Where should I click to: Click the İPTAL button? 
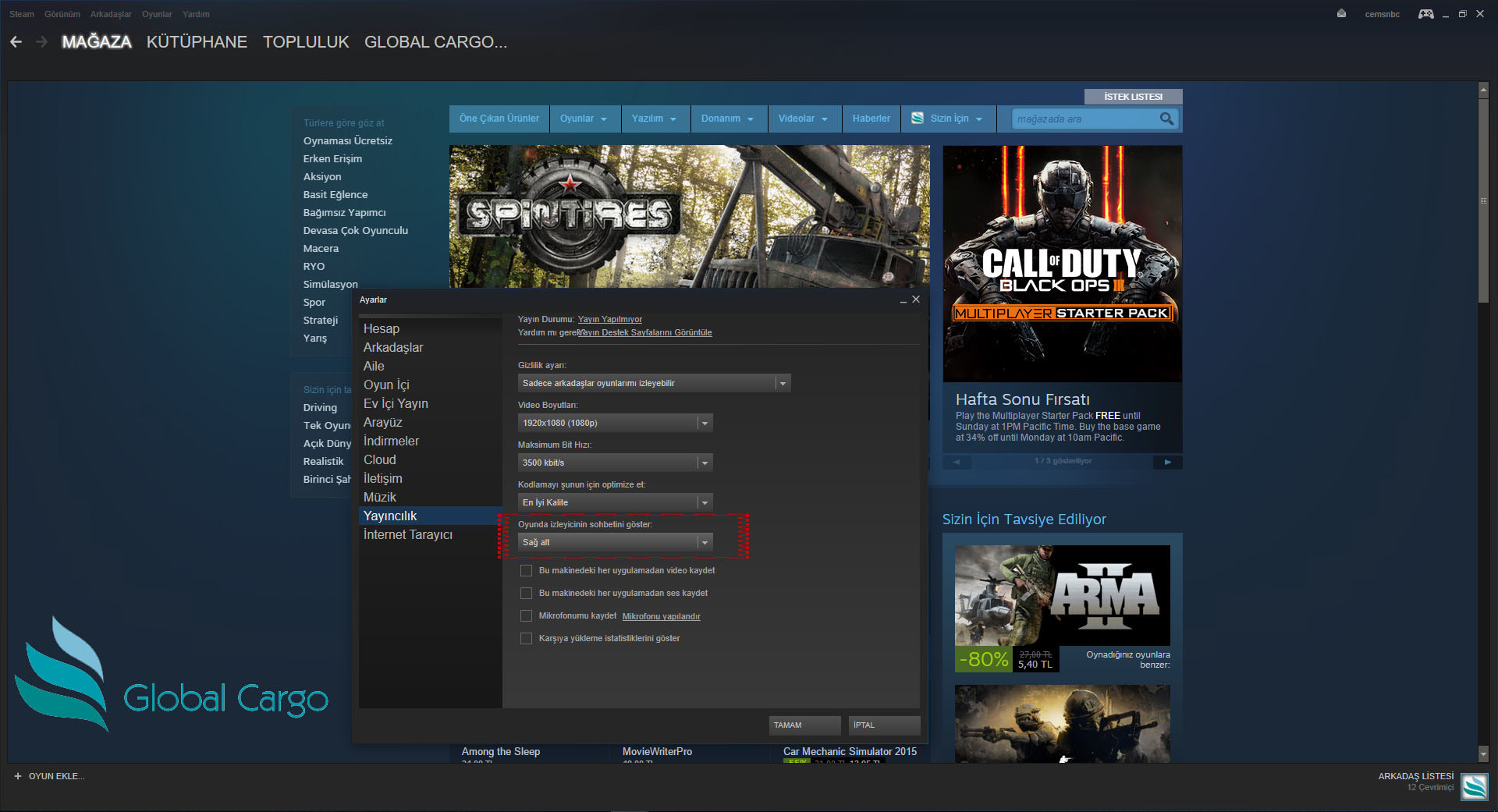(x=884, y=725)
